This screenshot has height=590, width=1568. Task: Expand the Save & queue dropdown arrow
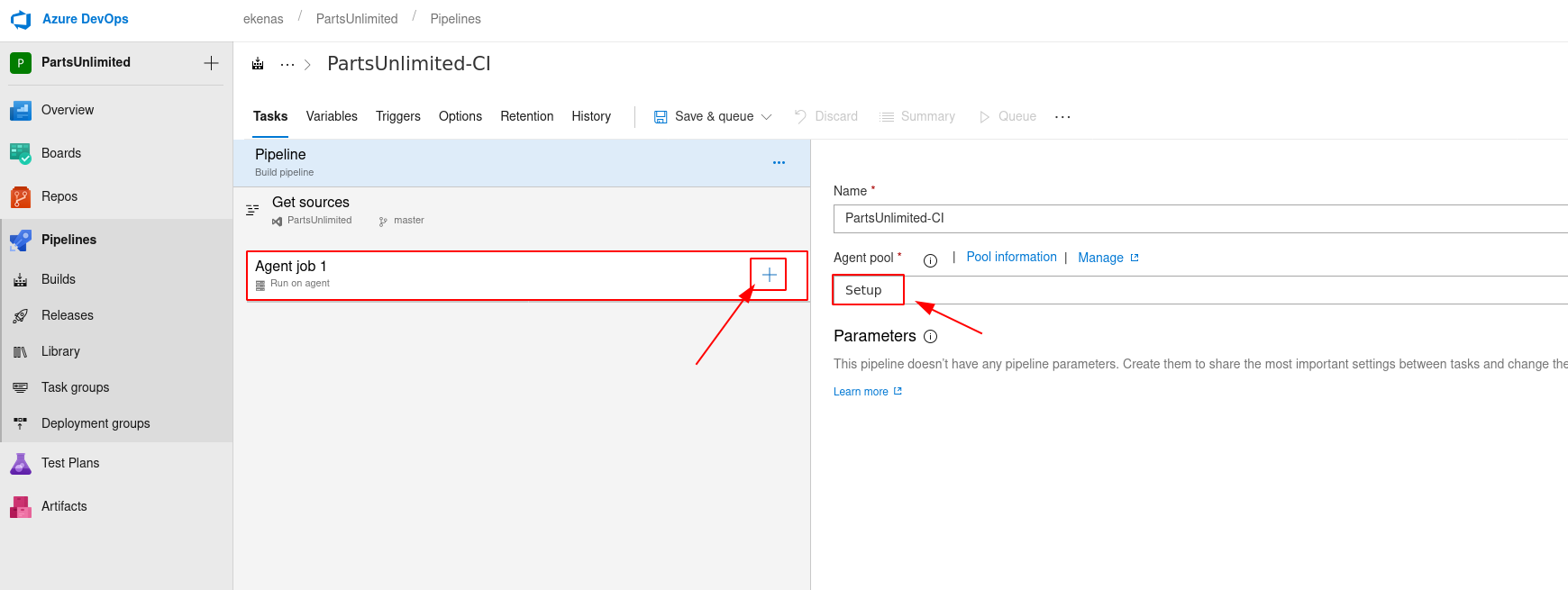[767, 117]
